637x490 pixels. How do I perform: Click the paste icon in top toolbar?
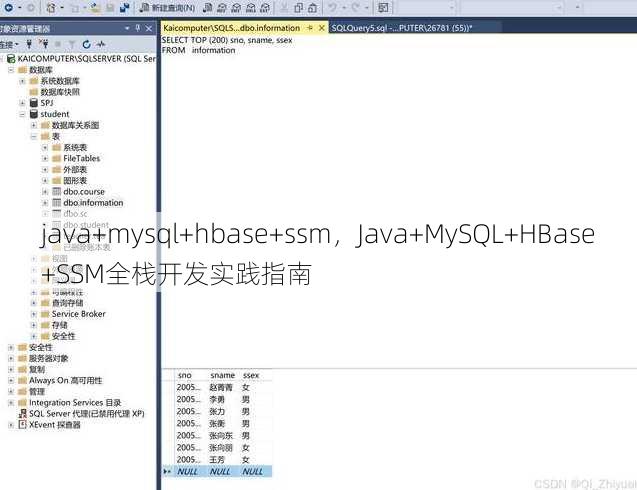312,7
